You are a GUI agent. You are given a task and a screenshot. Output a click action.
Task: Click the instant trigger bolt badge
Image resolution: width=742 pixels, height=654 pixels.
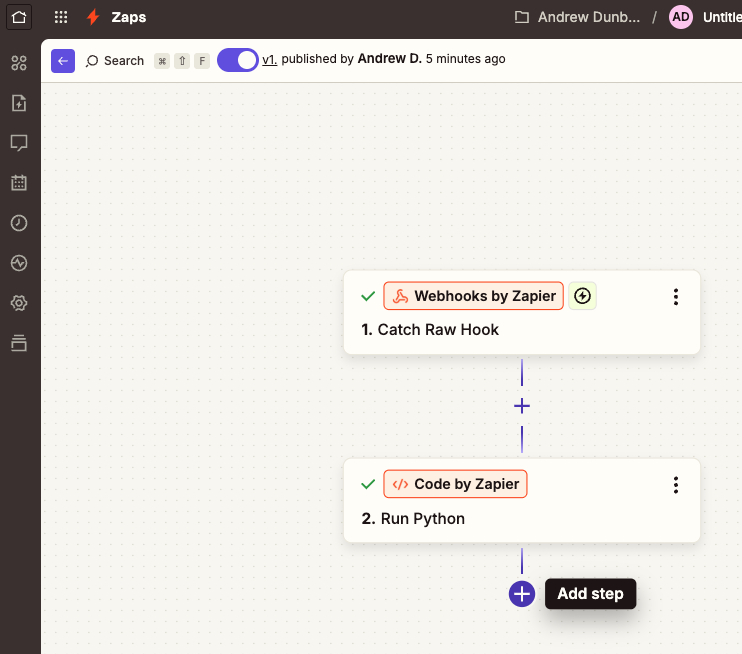(x=582, y=296)
